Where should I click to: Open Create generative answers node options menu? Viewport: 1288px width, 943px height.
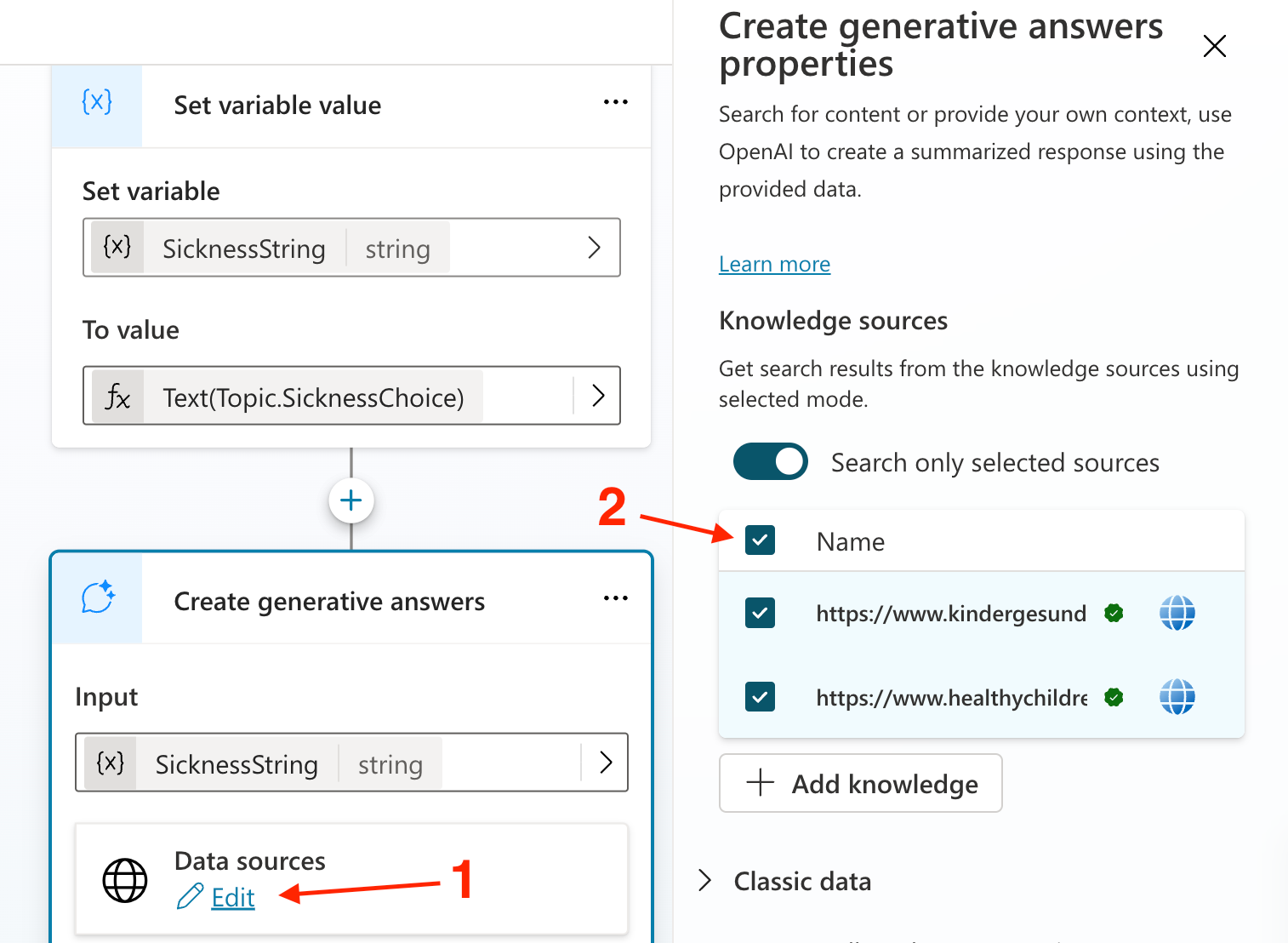(x=615, y=598)
